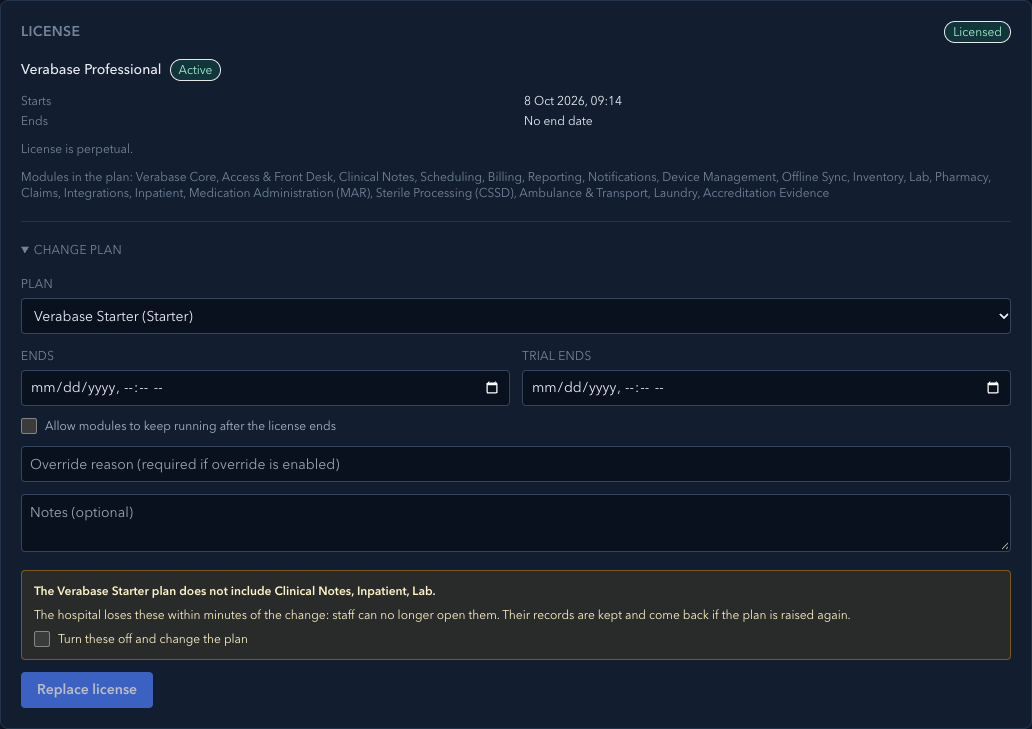Click the Active status badge
The width and height of the screenshot is (1032, 729).
pos(195,70)
